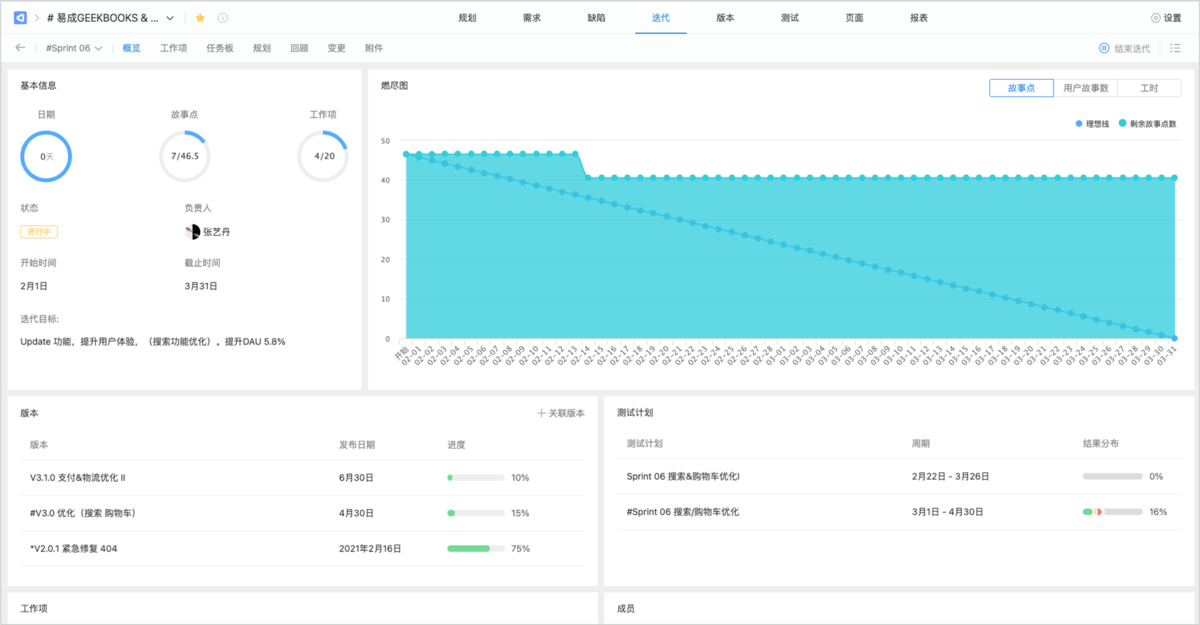Open the project info circle icon
The height and width of the screenshot is (625, 1200).
[222, 18]
